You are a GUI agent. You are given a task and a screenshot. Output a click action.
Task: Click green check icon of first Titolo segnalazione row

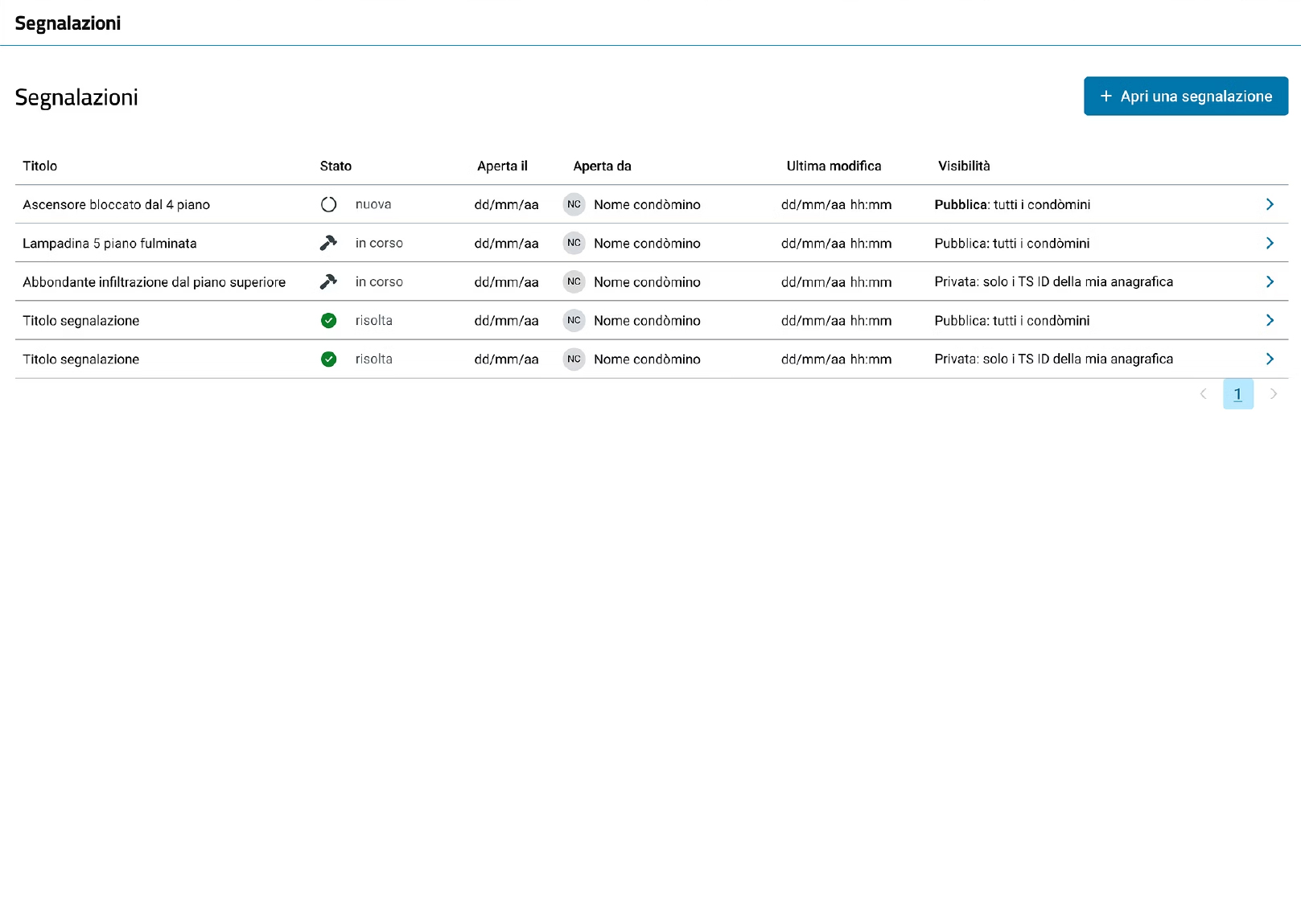point(328,320)
